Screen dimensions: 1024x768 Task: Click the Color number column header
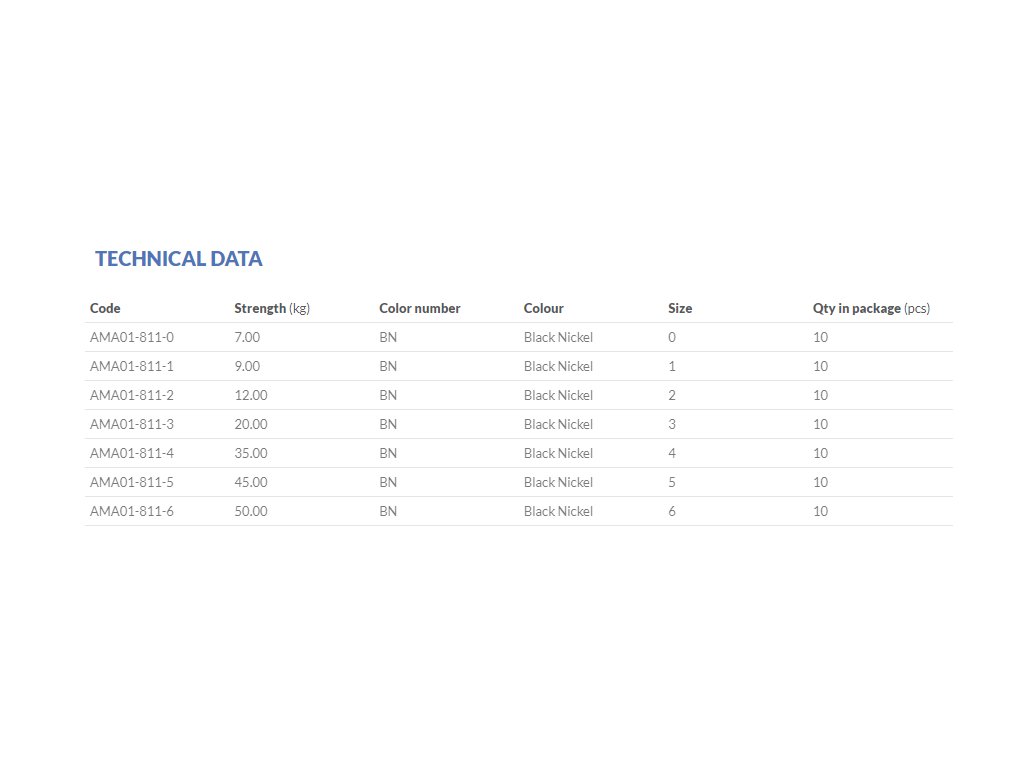[x=420, y=308]
